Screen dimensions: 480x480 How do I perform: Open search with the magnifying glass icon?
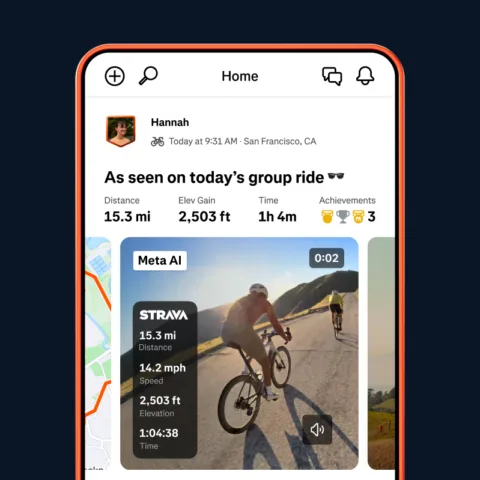click(x=148, y=76)
